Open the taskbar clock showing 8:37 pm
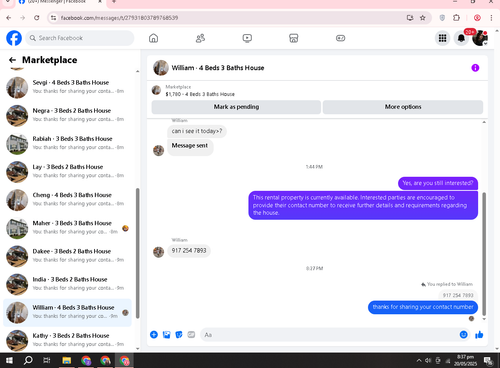 pyautogui.click(x=466, y=360)
